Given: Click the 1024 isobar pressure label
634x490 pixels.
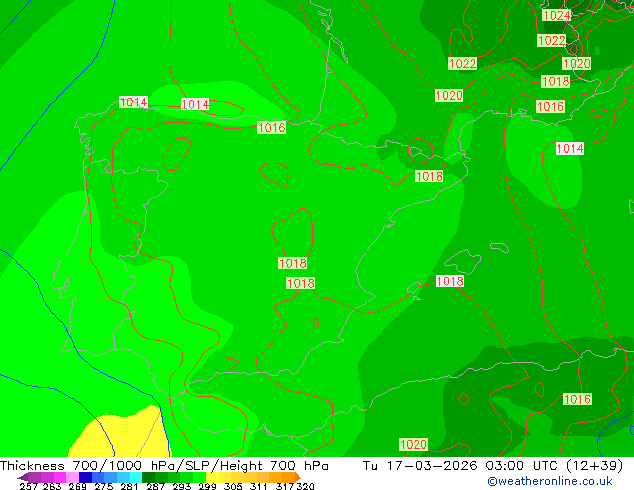Looking at the screenshot, I should coord(556,15).
